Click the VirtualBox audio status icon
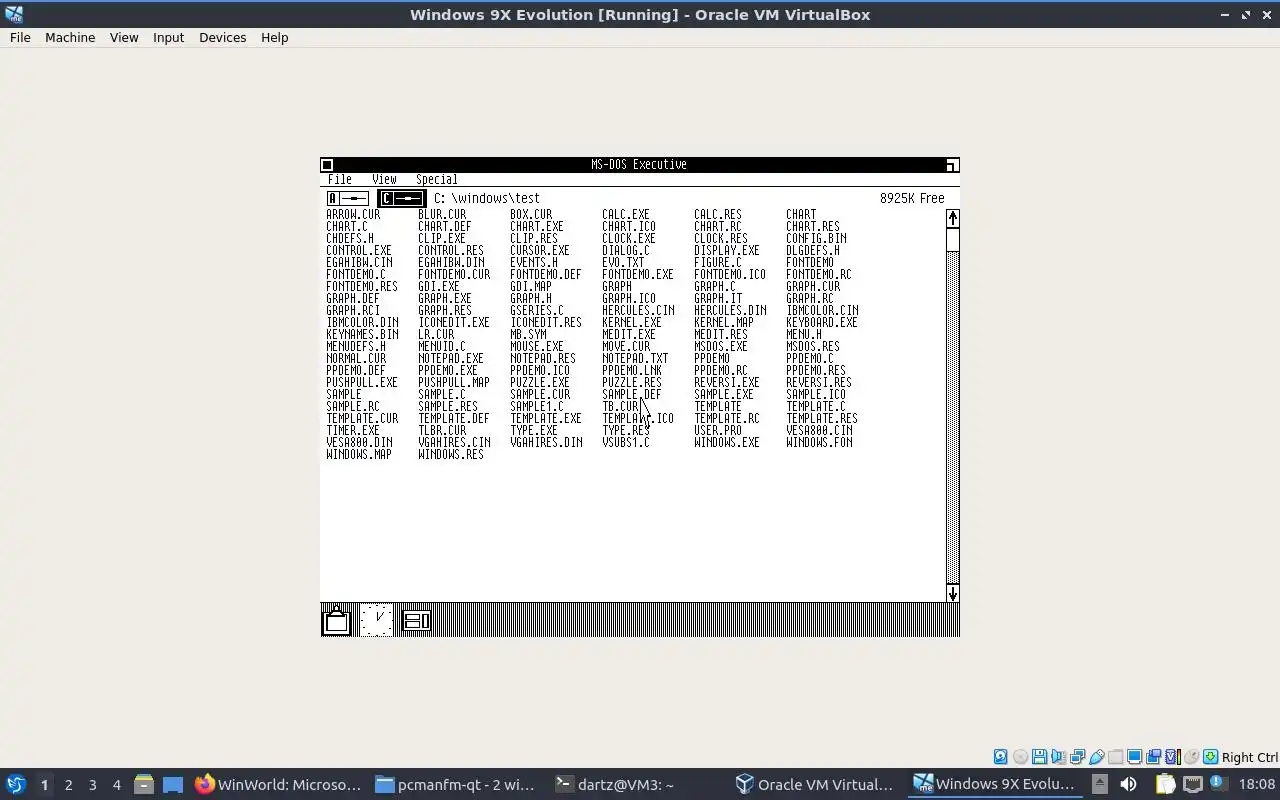Screen dimensions: 1280x800 1058,757
